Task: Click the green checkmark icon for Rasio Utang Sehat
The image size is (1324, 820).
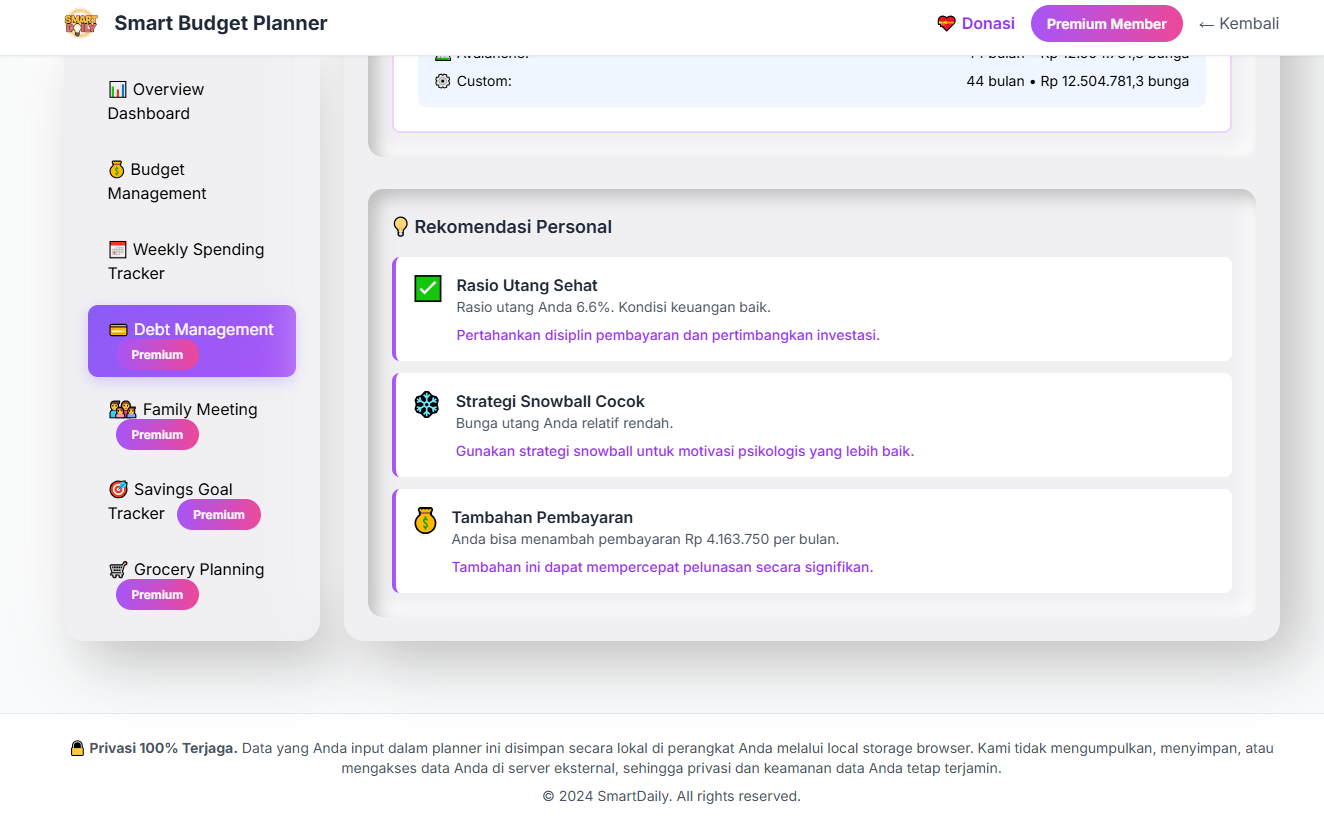Action: (x=428, y=289)
